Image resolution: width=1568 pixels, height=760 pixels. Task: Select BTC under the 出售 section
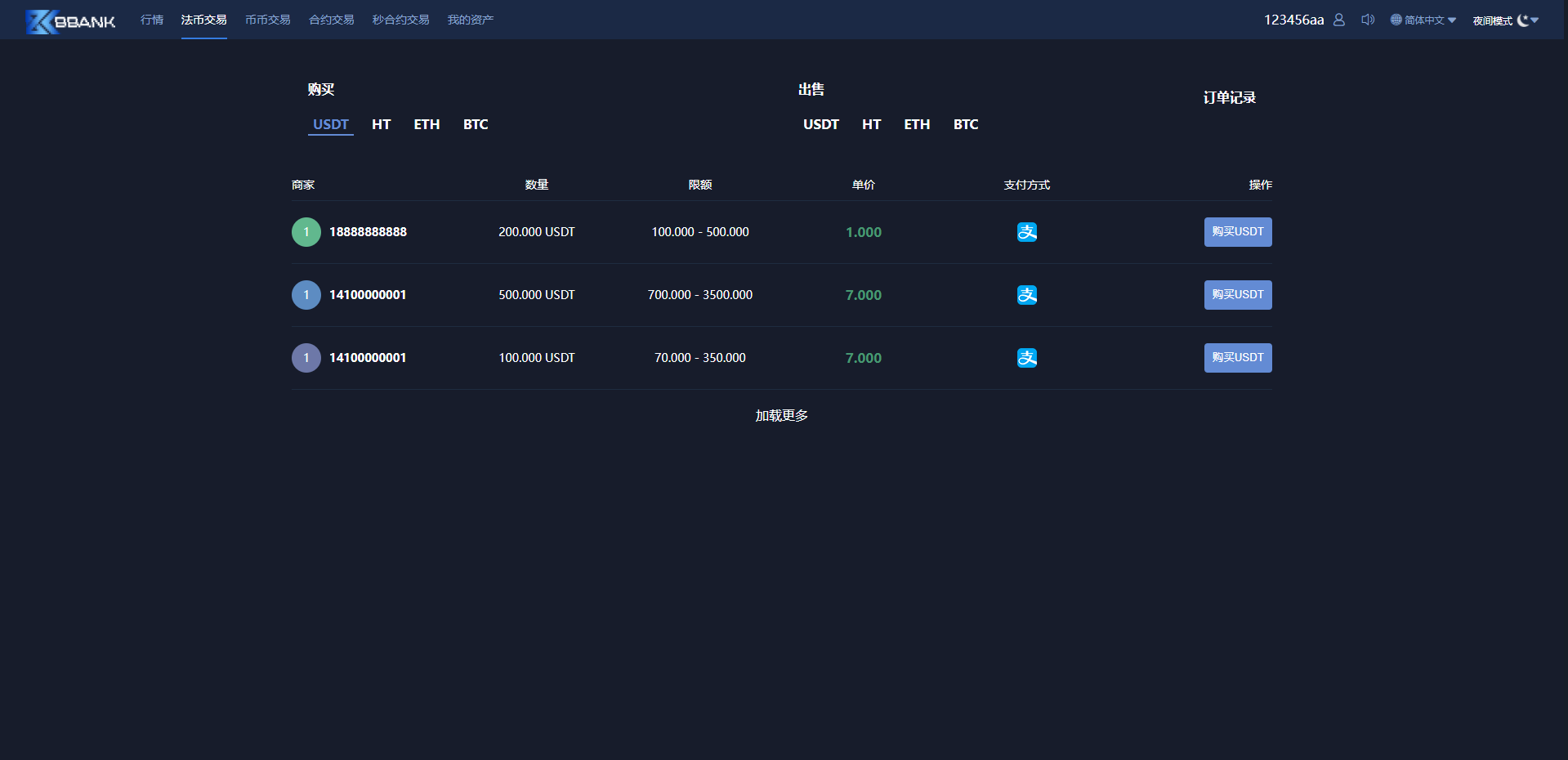click(966, 124)
